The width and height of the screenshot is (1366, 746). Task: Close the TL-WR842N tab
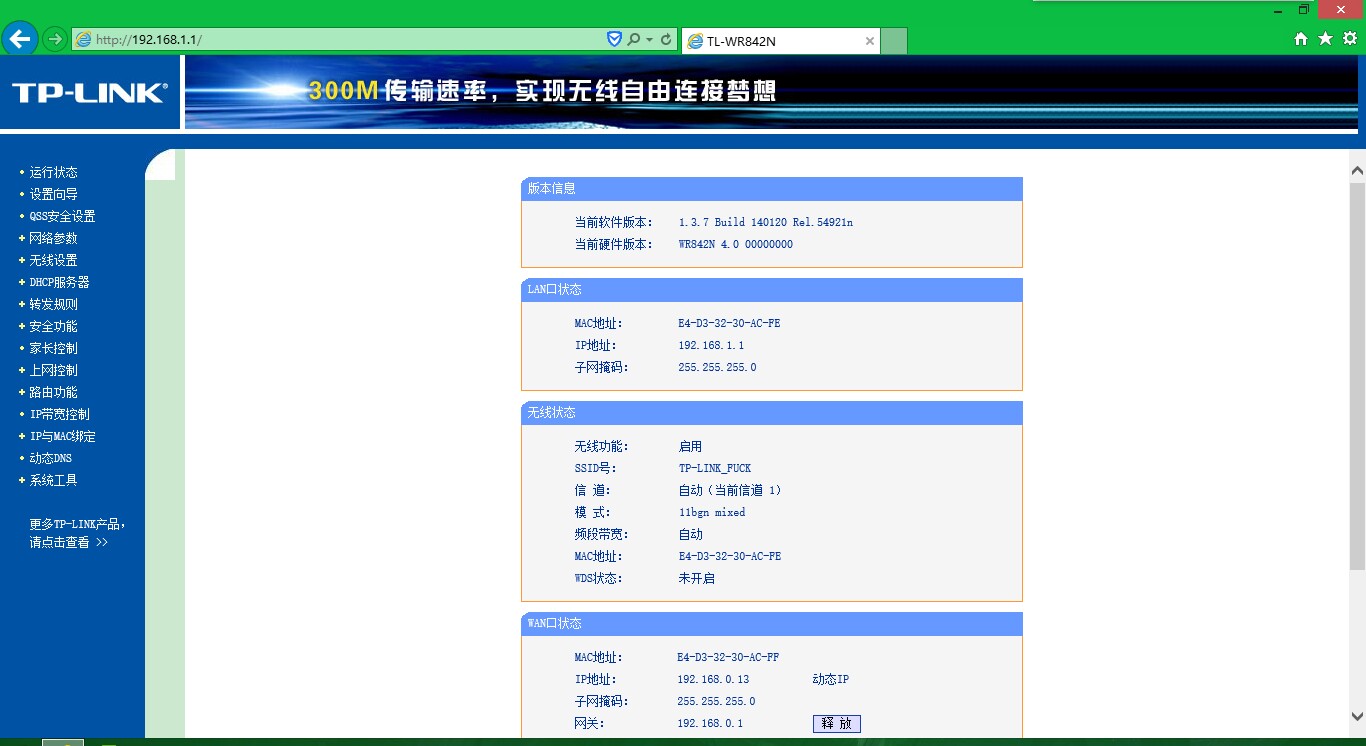[x=870, y=41]
